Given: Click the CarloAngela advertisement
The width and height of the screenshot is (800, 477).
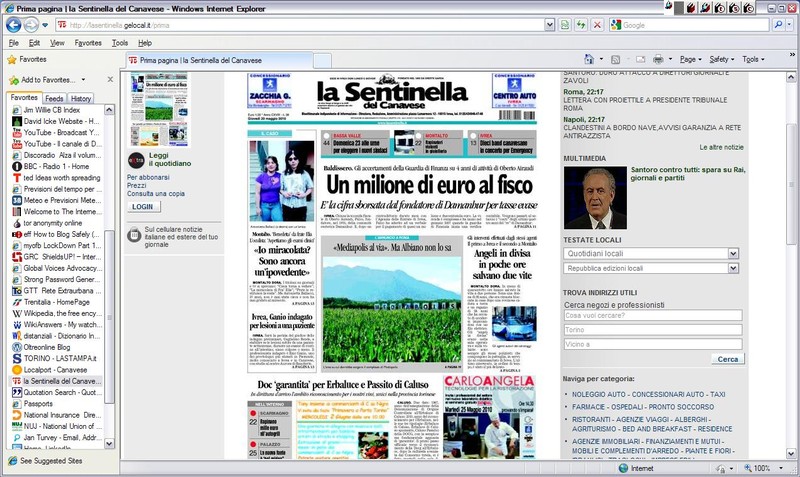Looking at the screenshot, I should [x=489, y=417].
